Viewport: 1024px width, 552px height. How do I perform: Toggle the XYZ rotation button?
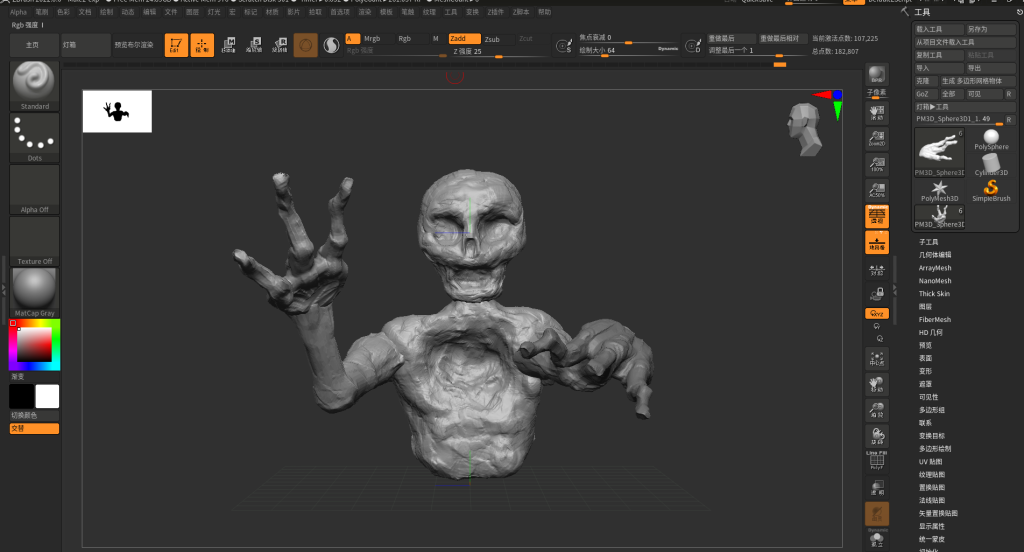click(876, 314)
